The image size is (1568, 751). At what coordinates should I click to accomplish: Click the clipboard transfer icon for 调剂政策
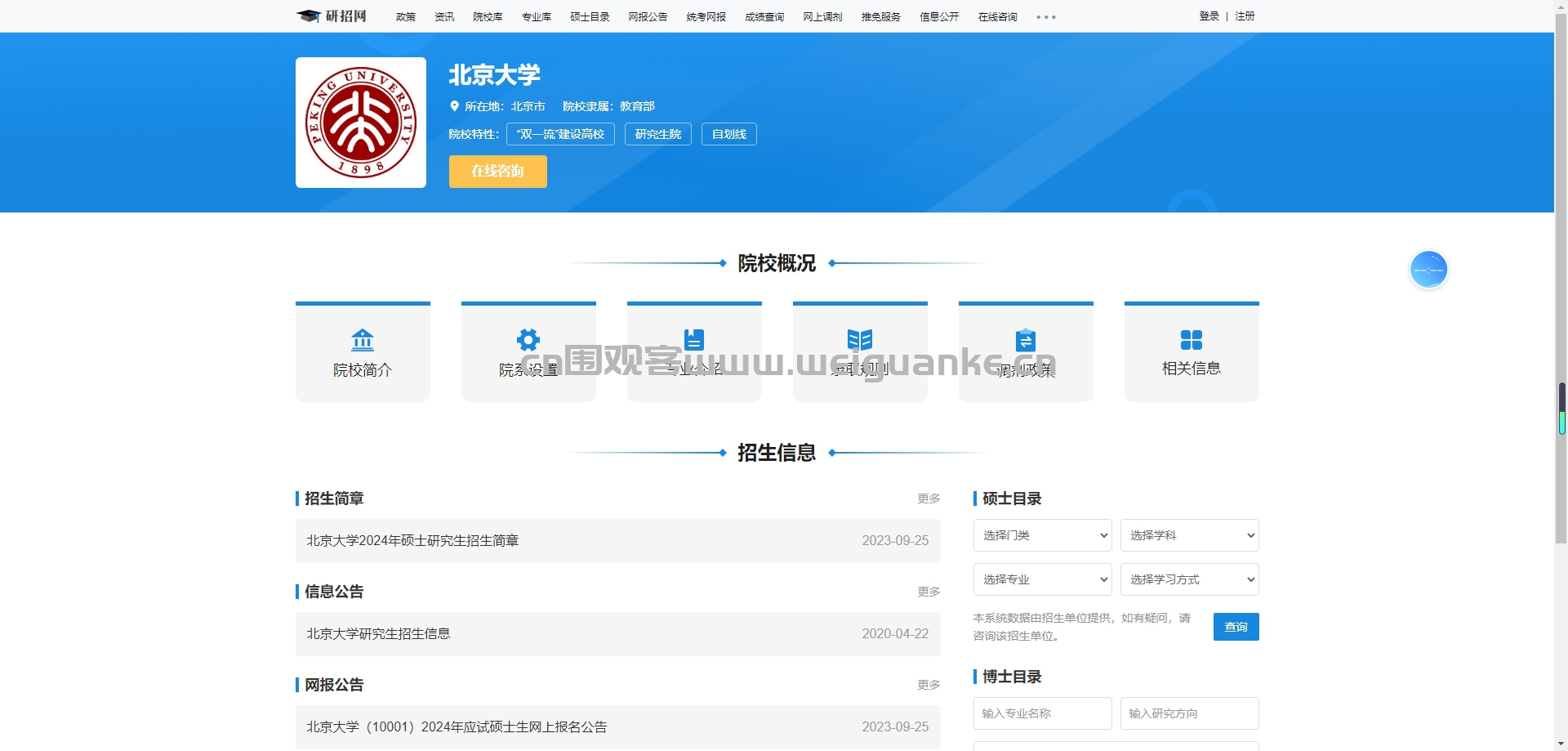pos(1026,339)
